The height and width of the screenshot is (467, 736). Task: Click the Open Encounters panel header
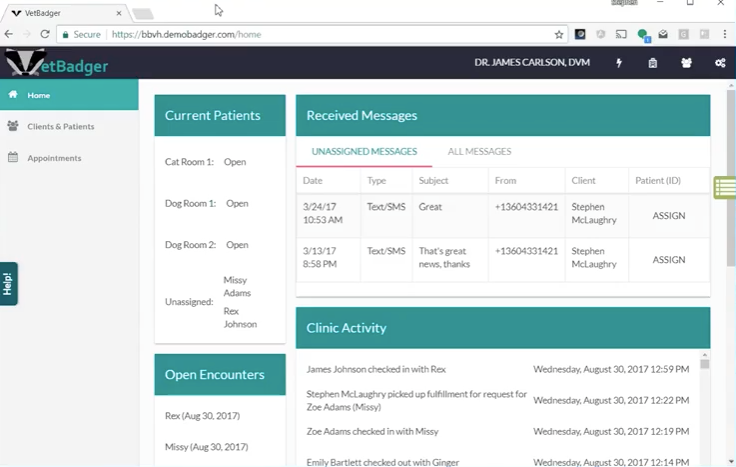coord(220,375)
